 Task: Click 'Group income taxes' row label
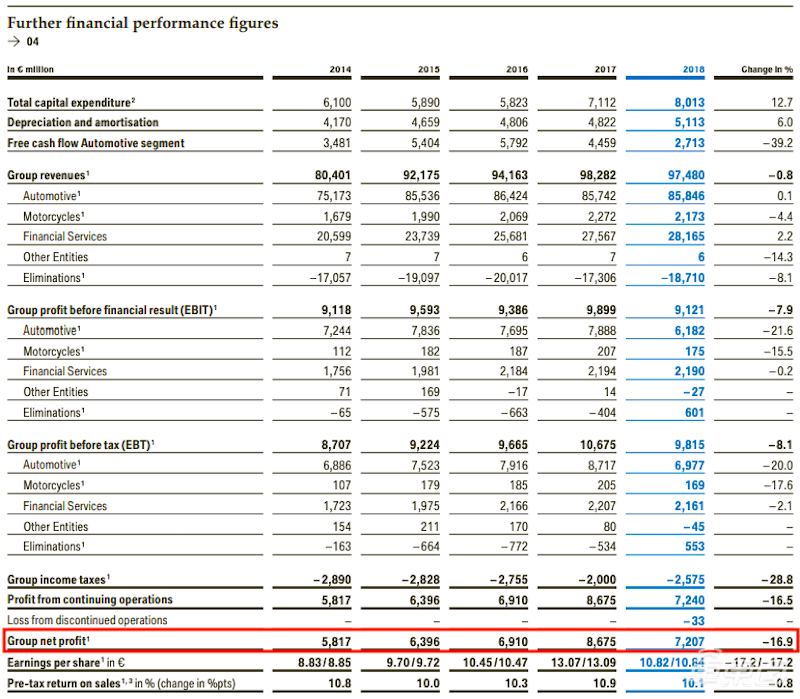coord(58,579)
